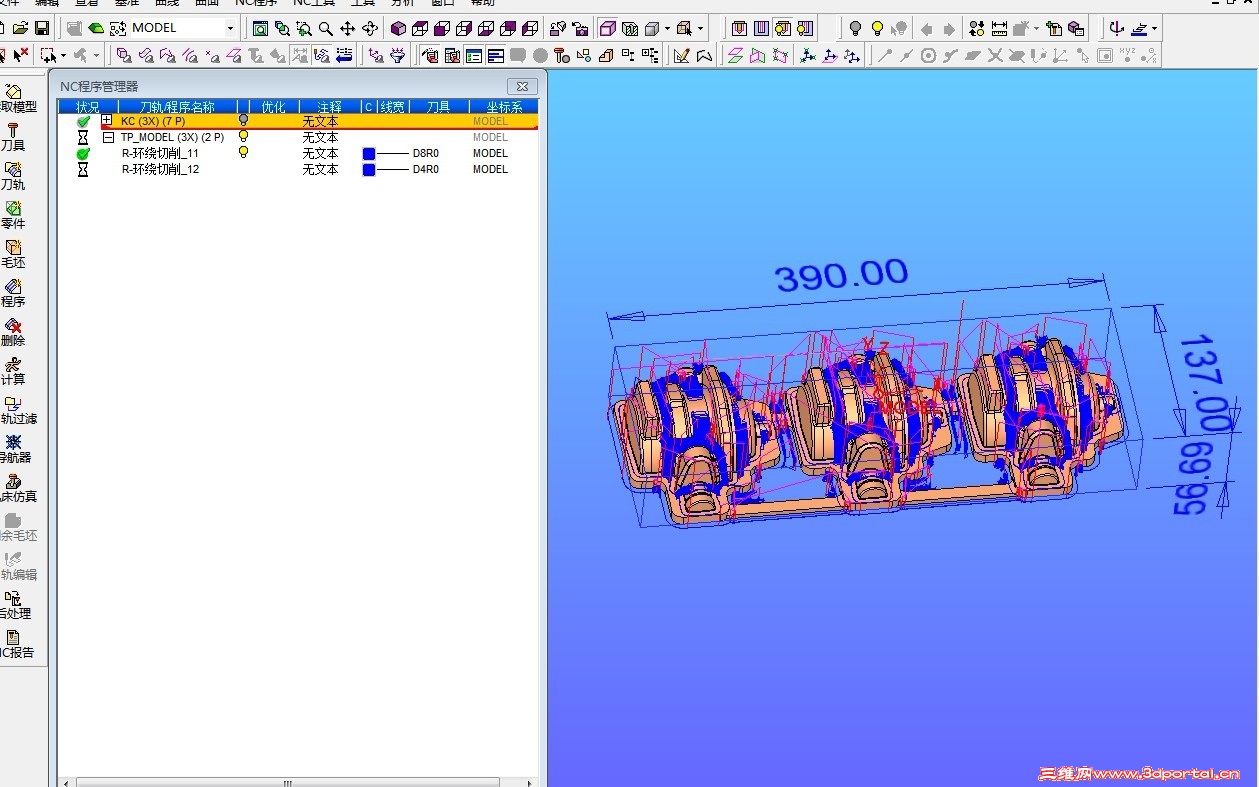Open the 刀具 cutter tool in sidebar
1259x787 pixels.
[13, 137]
